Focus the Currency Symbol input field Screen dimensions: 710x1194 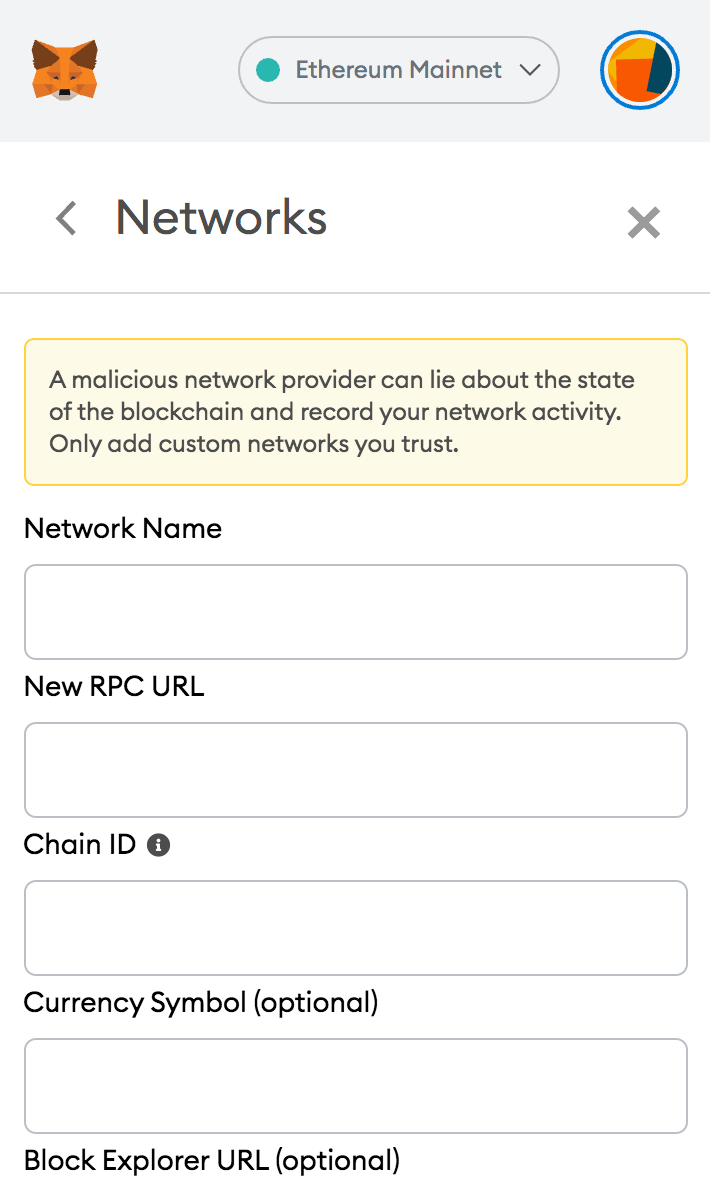coord(355,1086)
